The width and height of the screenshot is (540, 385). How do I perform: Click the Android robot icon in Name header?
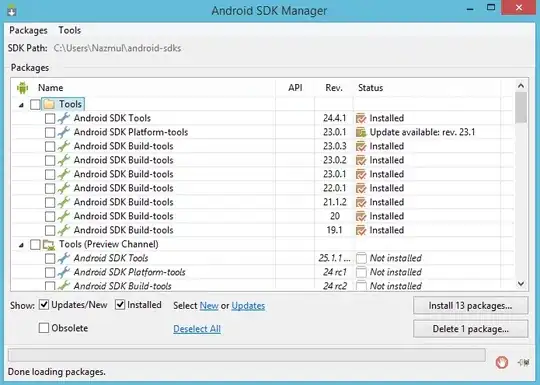tap(22, 88)
